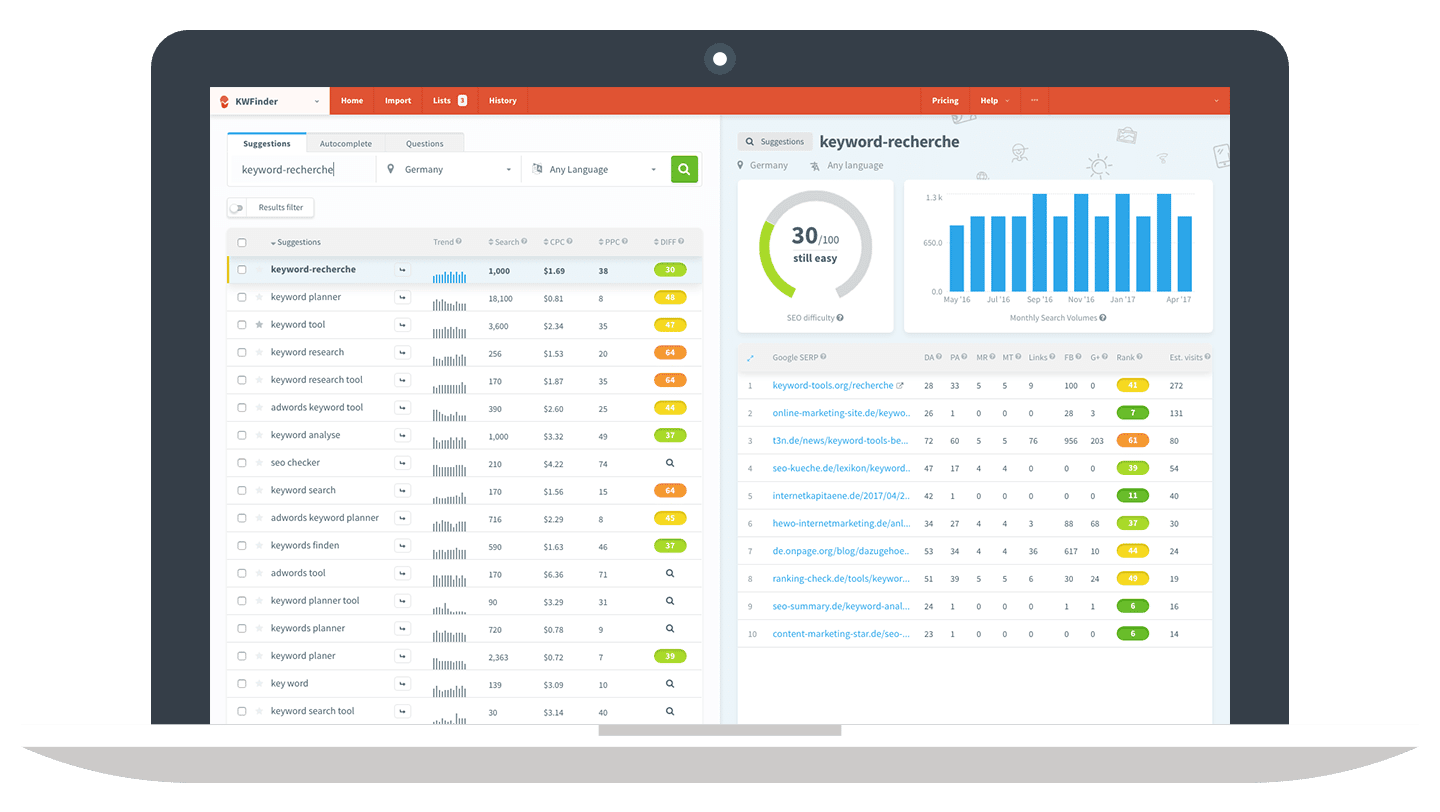Screen dimensions: 1440x812
Task: Click the help icon next to Rank header
Action: point(1140,357)
